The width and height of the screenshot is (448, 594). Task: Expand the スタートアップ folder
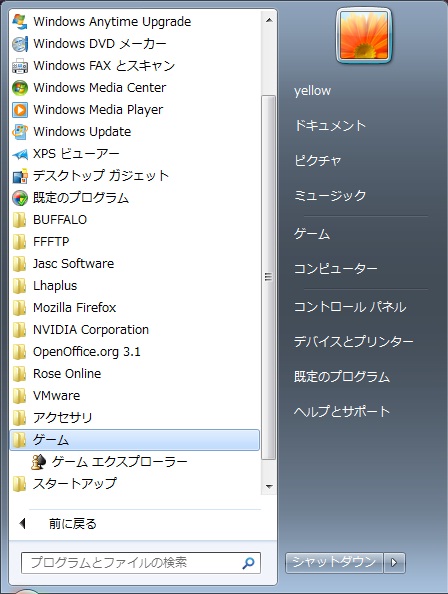point(135,483)
